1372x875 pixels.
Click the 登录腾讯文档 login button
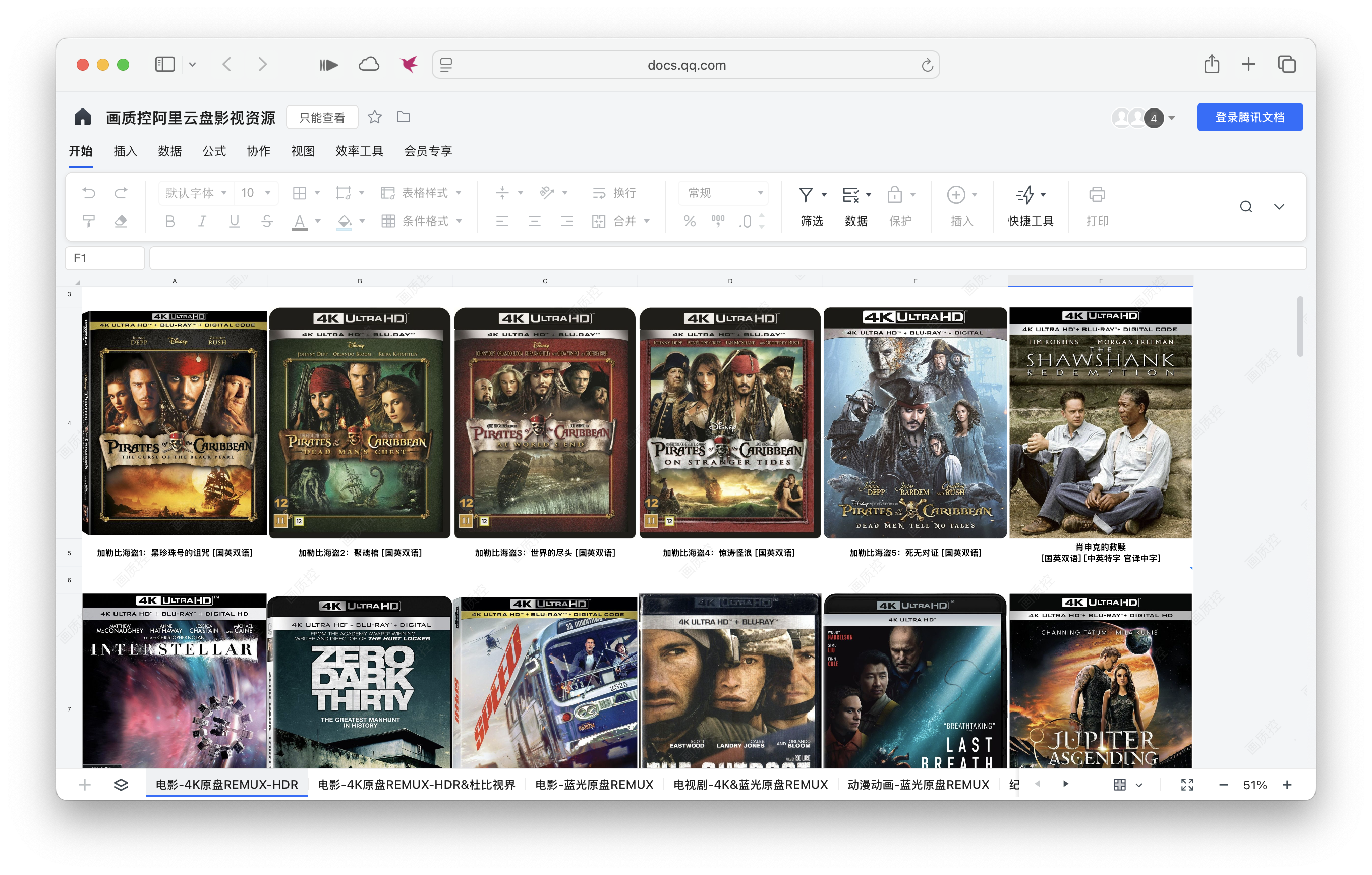pyautogui.click(x=1249, y=117)
